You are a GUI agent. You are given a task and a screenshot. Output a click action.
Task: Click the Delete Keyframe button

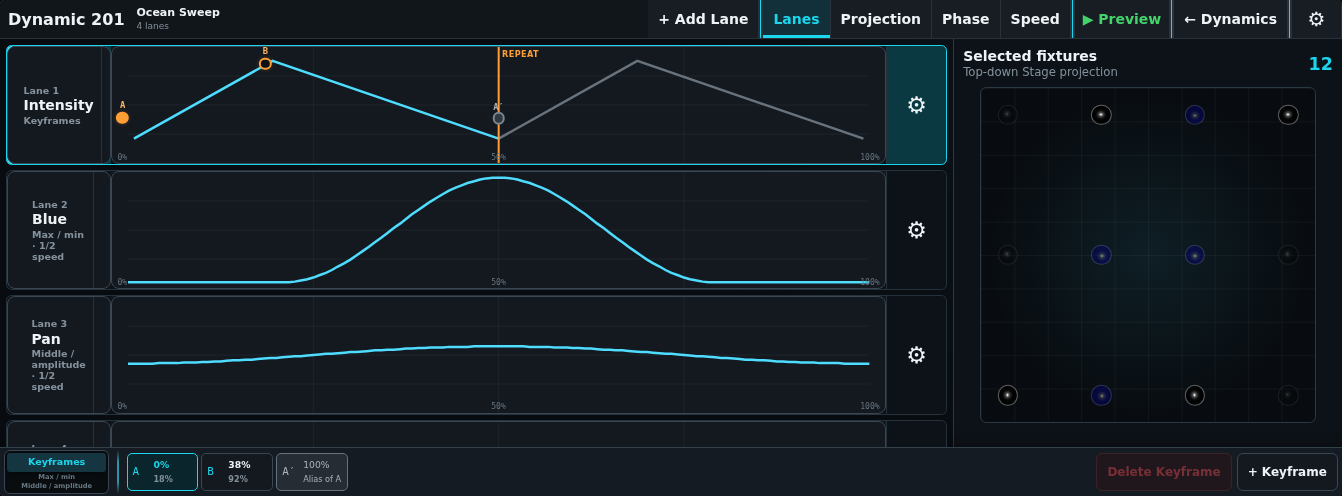click(1164, 472)
